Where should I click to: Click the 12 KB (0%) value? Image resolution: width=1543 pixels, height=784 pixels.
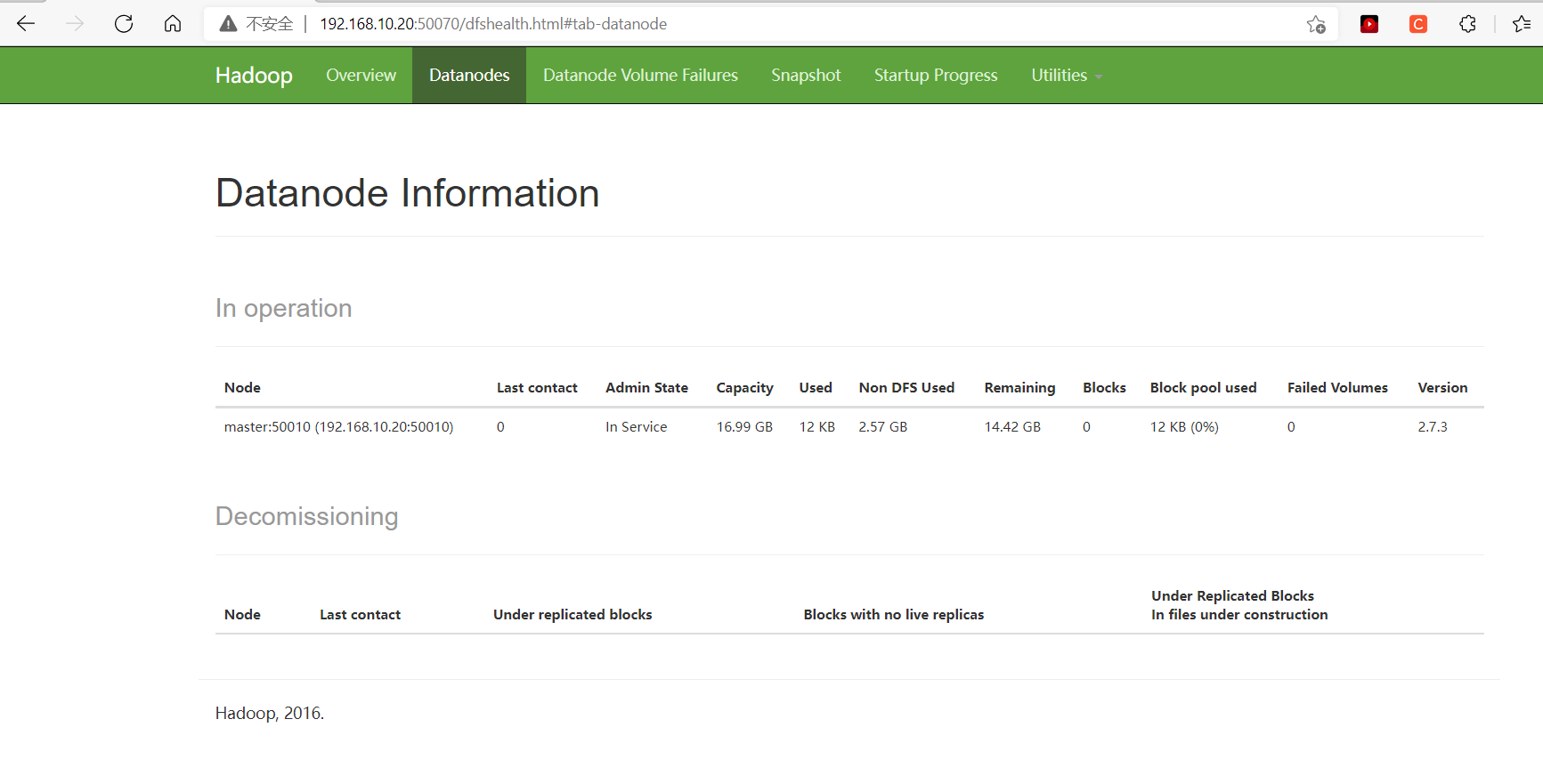[x=1184, y=427]
